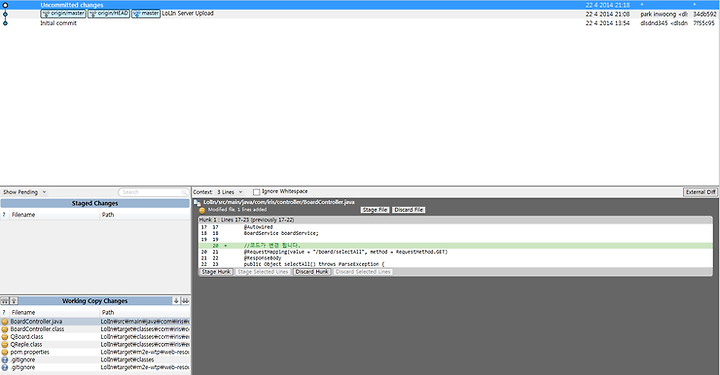The height and width of the screenshot is (375, 720).
Task: Click modified status icon of QBoard.class
Action: (5, 337)
